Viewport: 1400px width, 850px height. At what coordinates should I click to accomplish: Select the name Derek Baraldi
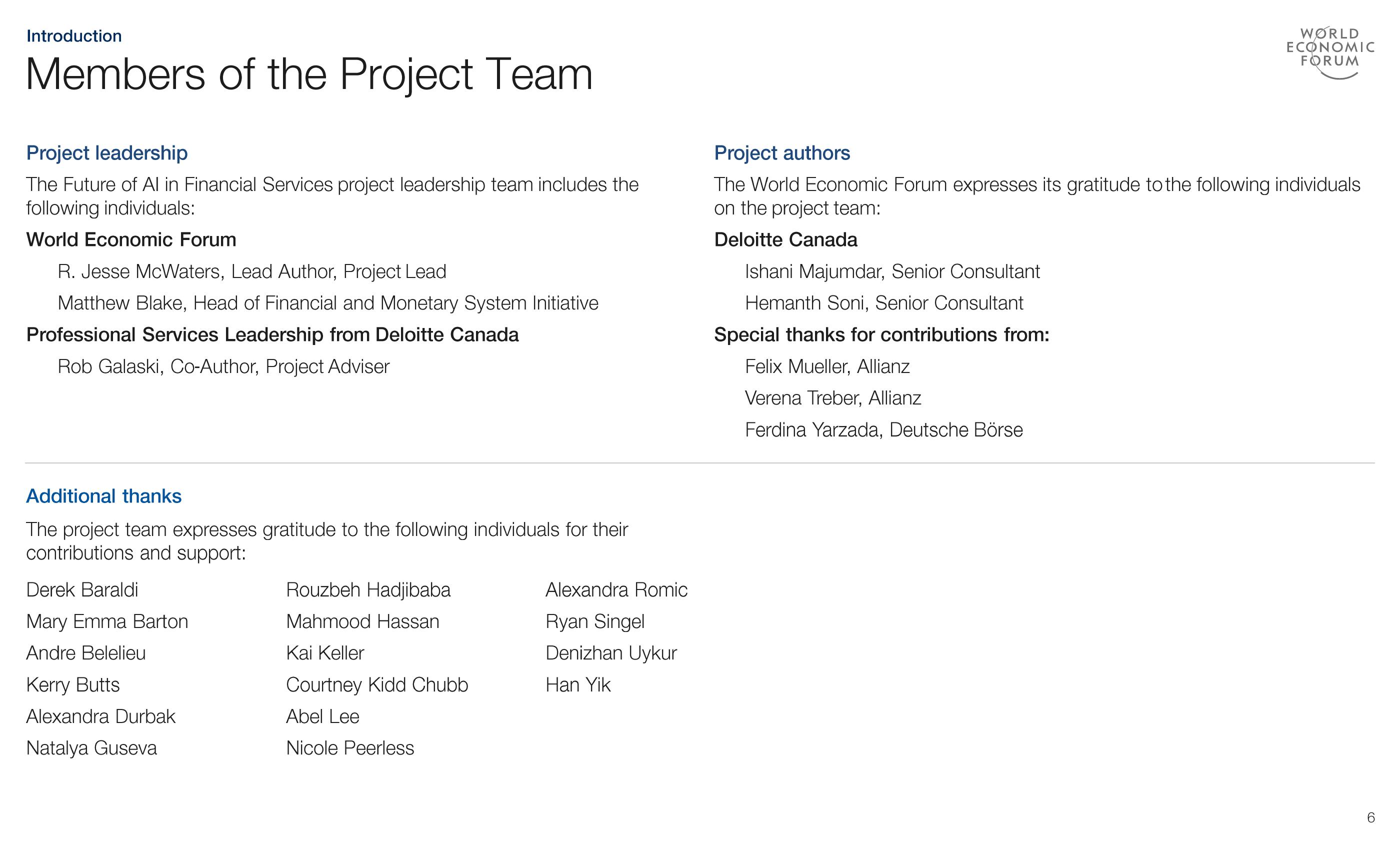coord(82,590)
